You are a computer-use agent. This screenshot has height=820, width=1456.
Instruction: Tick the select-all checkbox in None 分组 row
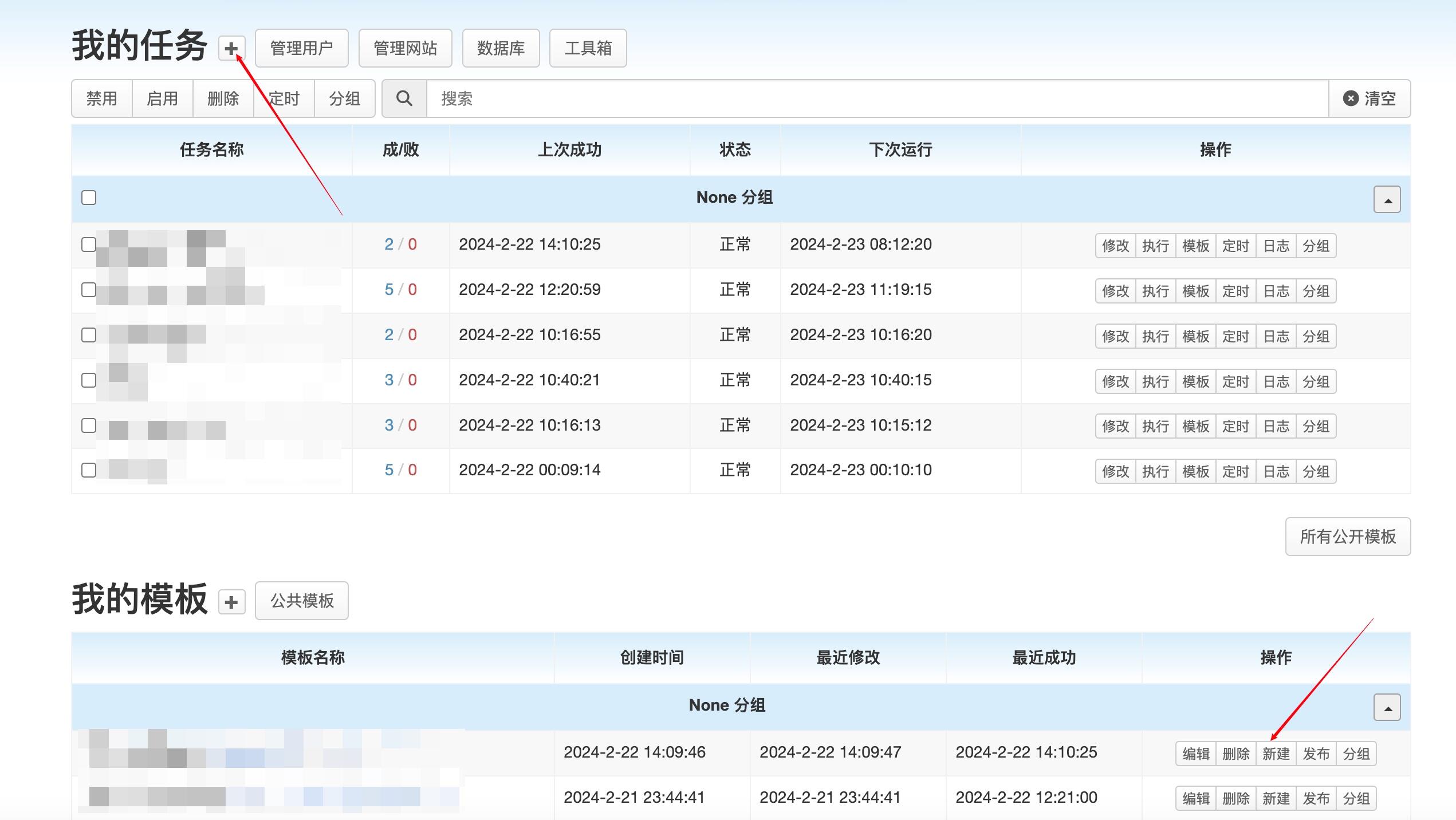click(x=89, y=198)
